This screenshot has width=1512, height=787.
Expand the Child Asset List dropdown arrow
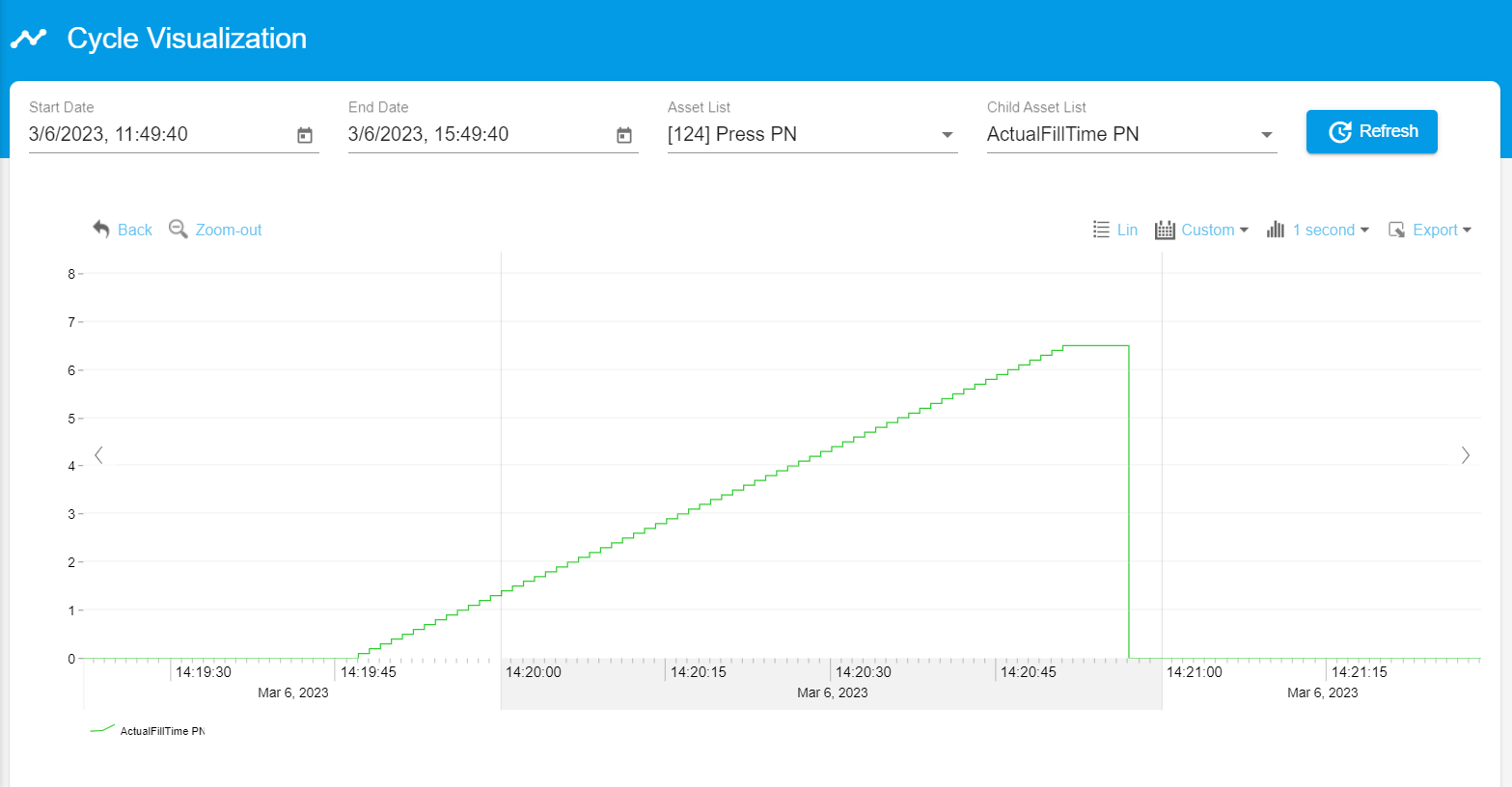pyautogui.click(x=1267, y=135)
